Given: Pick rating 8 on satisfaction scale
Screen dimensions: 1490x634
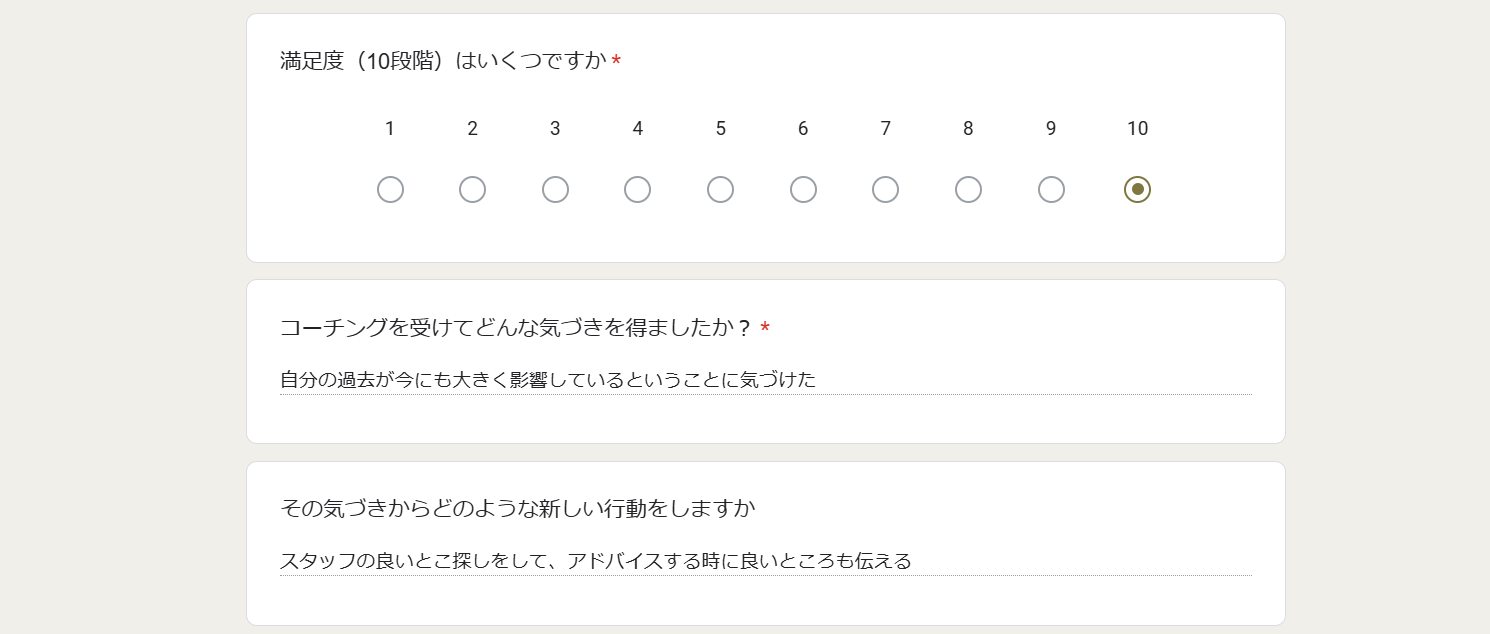Looking at the screenshot, I should point(968,189).
